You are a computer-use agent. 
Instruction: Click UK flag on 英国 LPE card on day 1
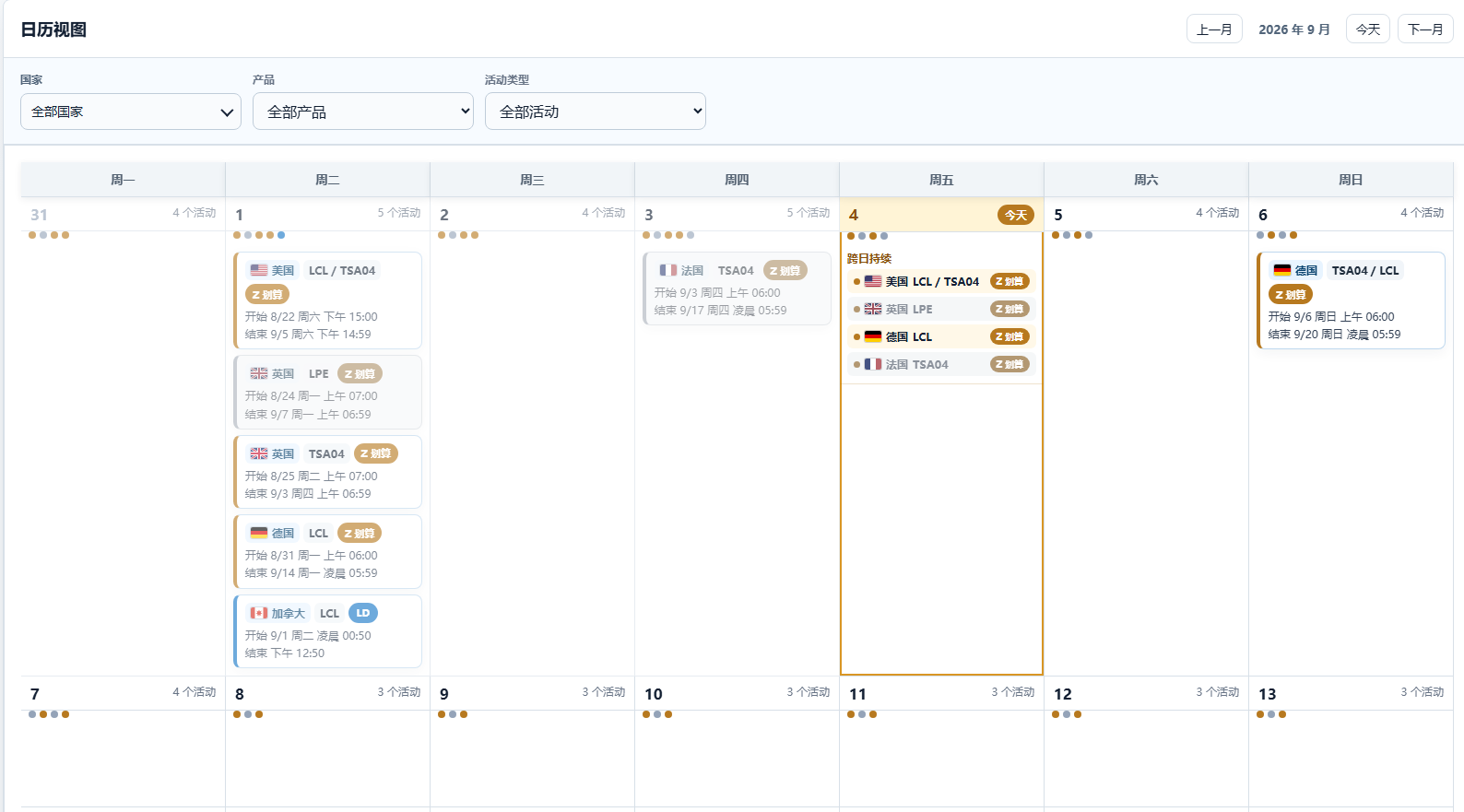click(259, 373)
